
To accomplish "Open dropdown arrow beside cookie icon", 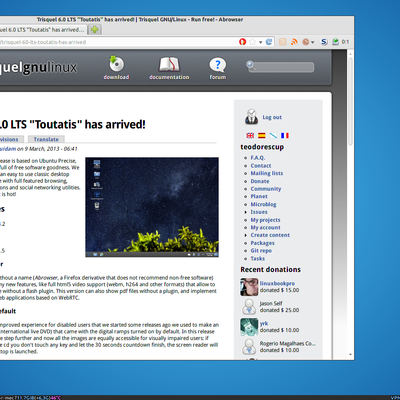I will (x=312, y=42).
